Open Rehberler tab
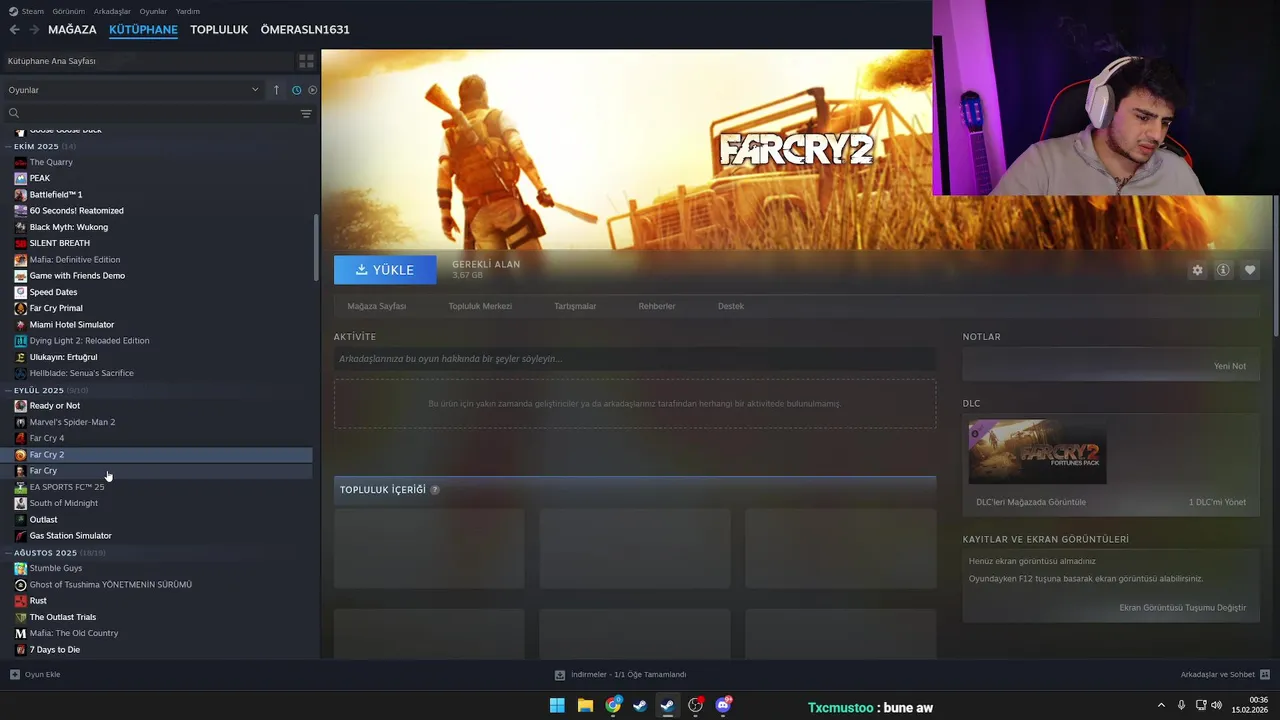Viewport: 1280px width, 720px height. coord(657,306)
